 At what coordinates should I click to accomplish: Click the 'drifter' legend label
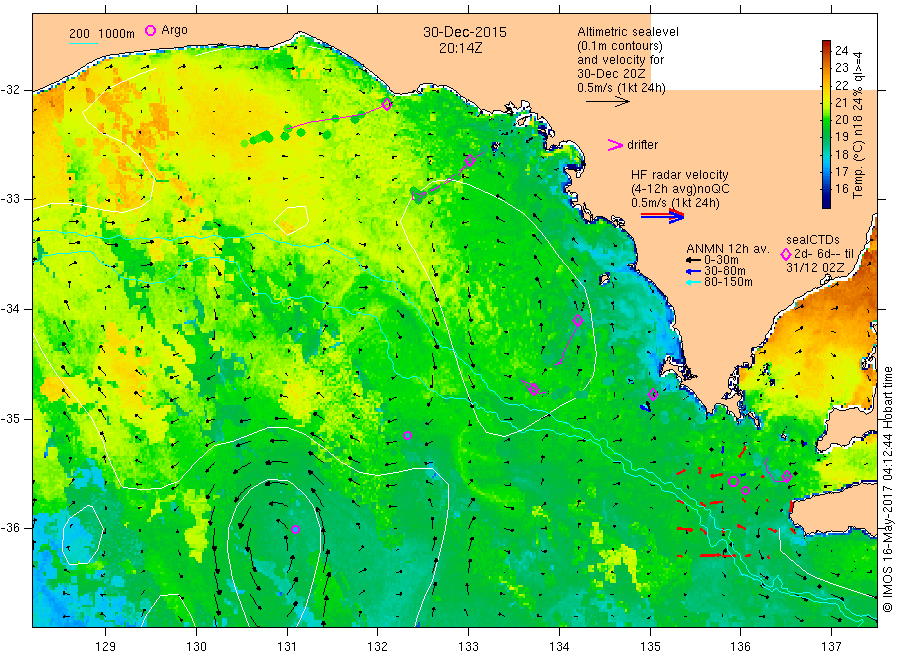(642, 145)
